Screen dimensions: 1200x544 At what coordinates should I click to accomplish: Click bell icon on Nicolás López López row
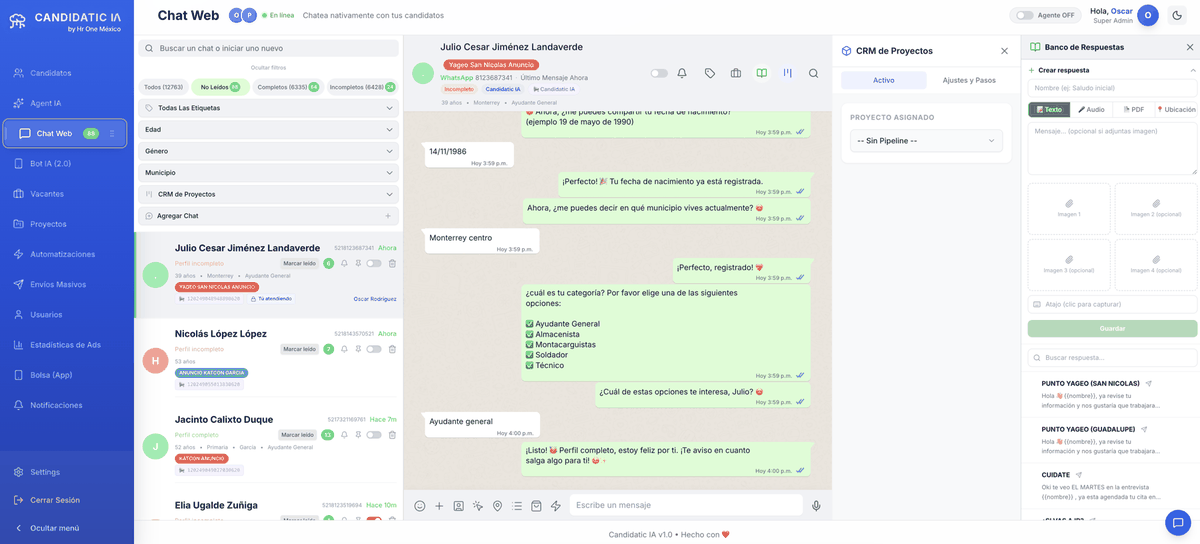click(344, 349)
